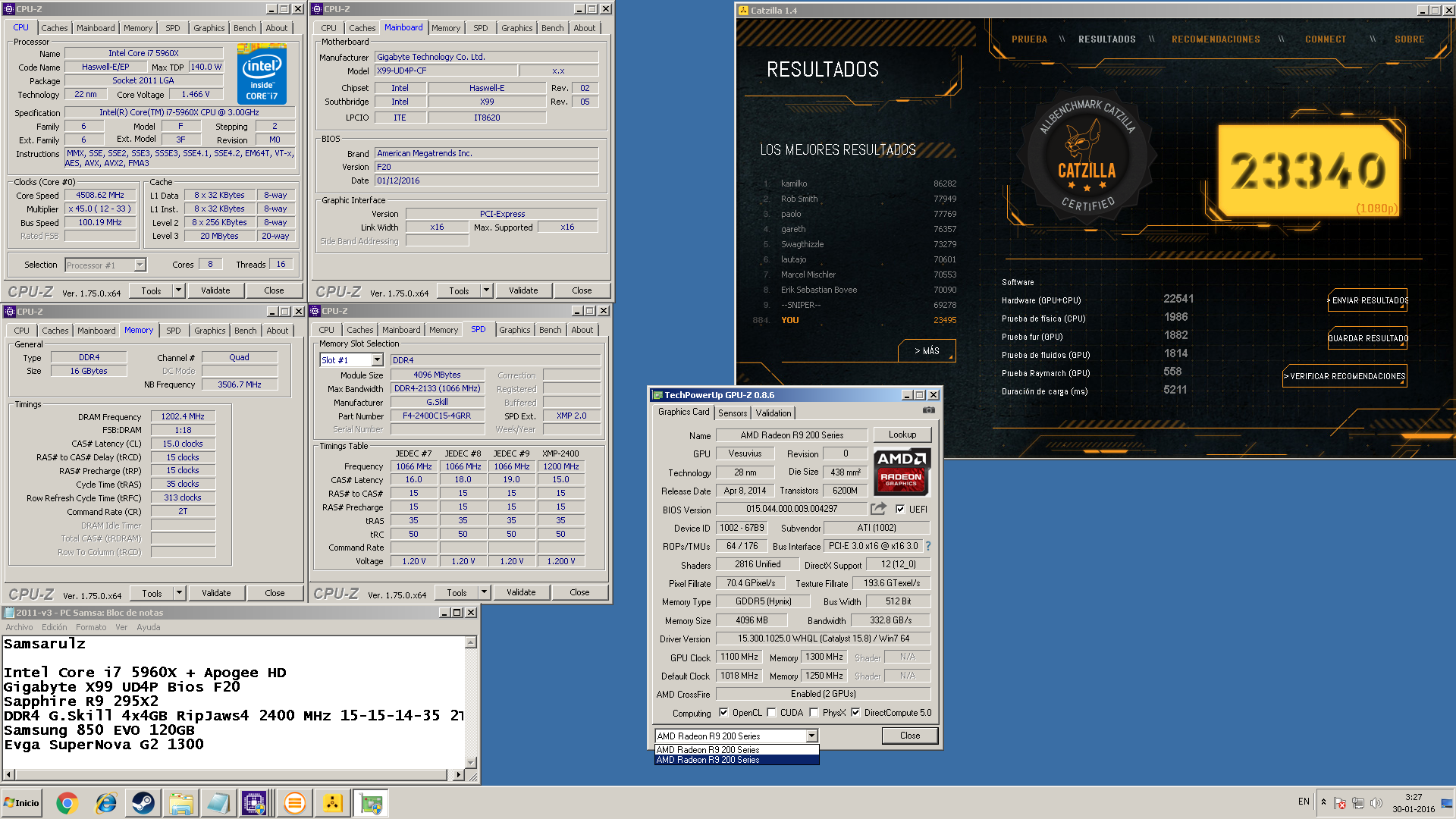
Task: Click the Inicio start button
Action: click(x=22, y=803)
